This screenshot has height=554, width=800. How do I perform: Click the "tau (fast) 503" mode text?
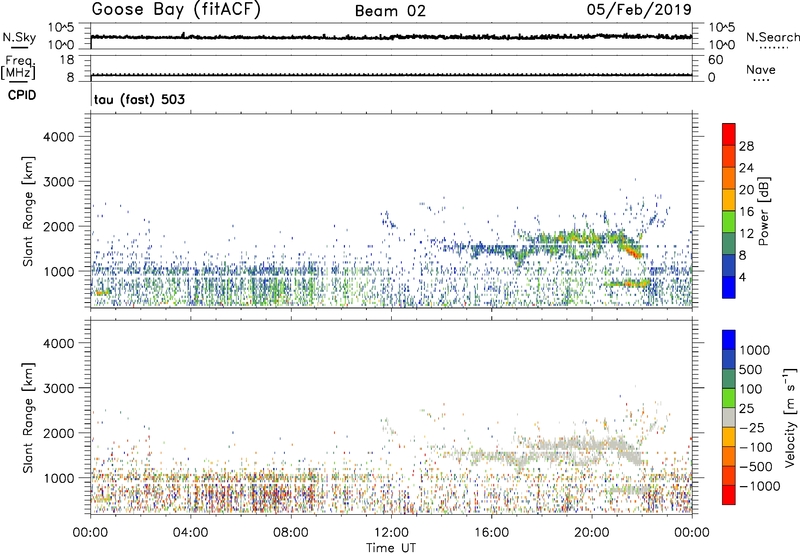tap(139, 99)
